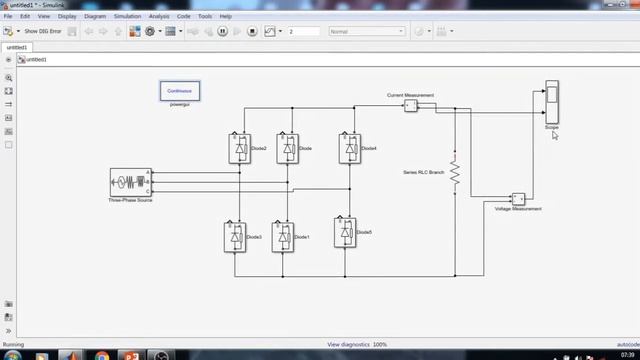Click Show DIG Error button

click(x=43, y=31)
